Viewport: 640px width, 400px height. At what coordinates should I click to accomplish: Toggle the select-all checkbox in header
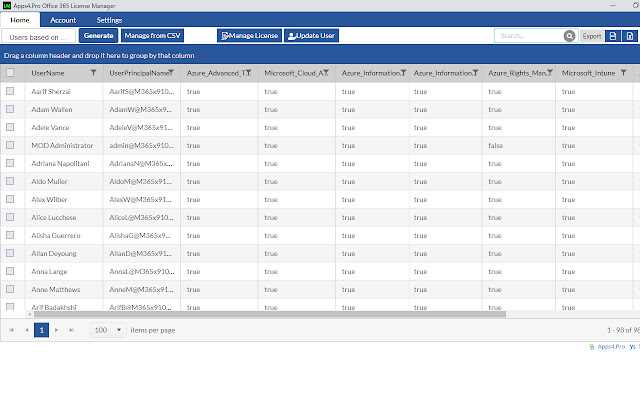(x=10, y=73)
